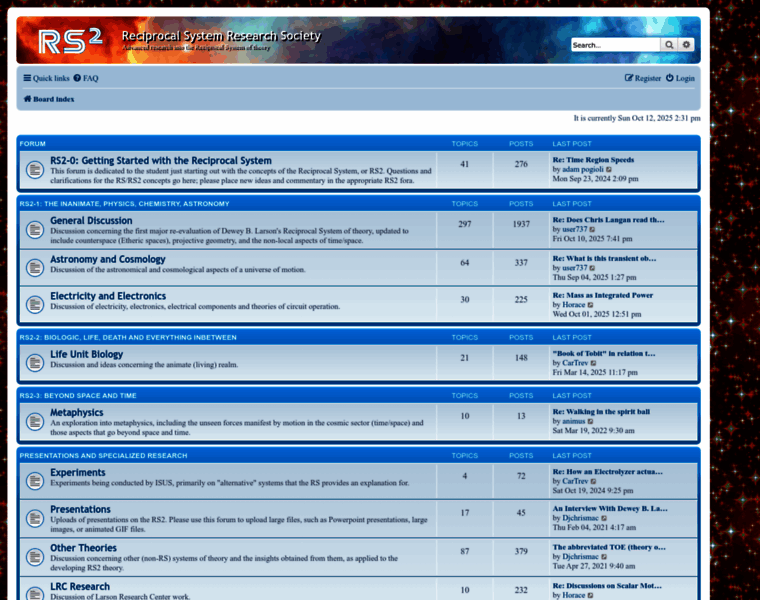Go to Board index breadcrumb
Image resolution: width=760 pixels, height=600 pixels.
click(x=49, y=99)
